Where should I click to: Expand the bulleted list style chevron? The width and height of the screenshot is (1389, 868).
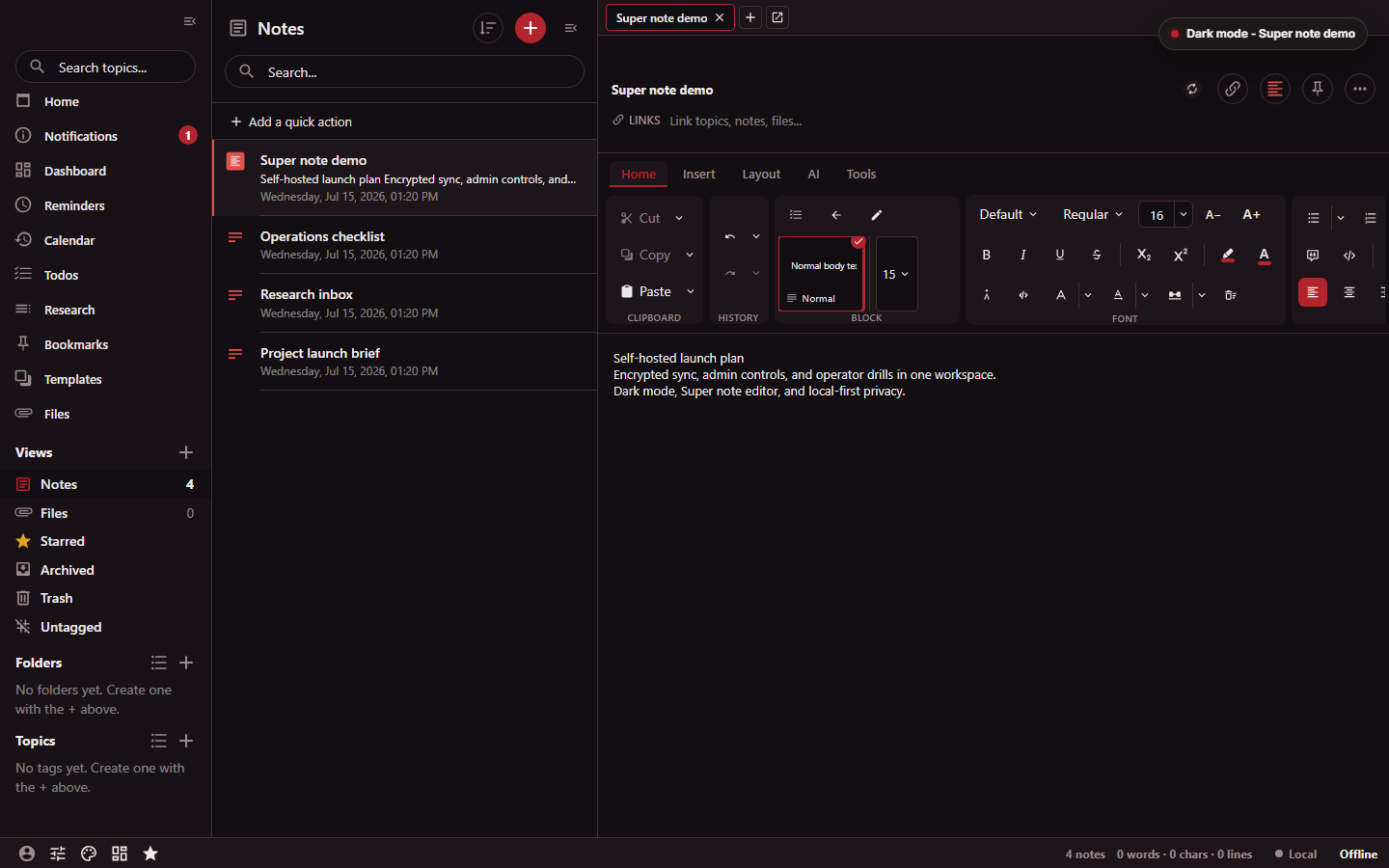[x=1341, y=218]
